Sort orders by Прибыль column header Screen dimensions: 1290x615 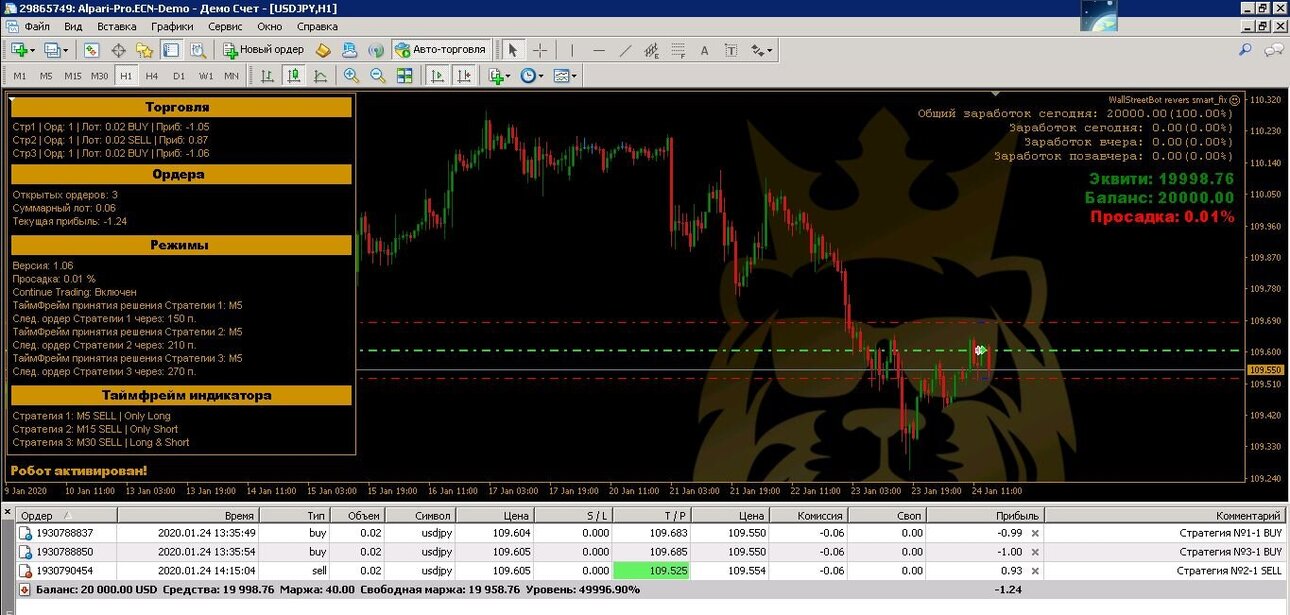pyautogui.click(x=986, y=515)
